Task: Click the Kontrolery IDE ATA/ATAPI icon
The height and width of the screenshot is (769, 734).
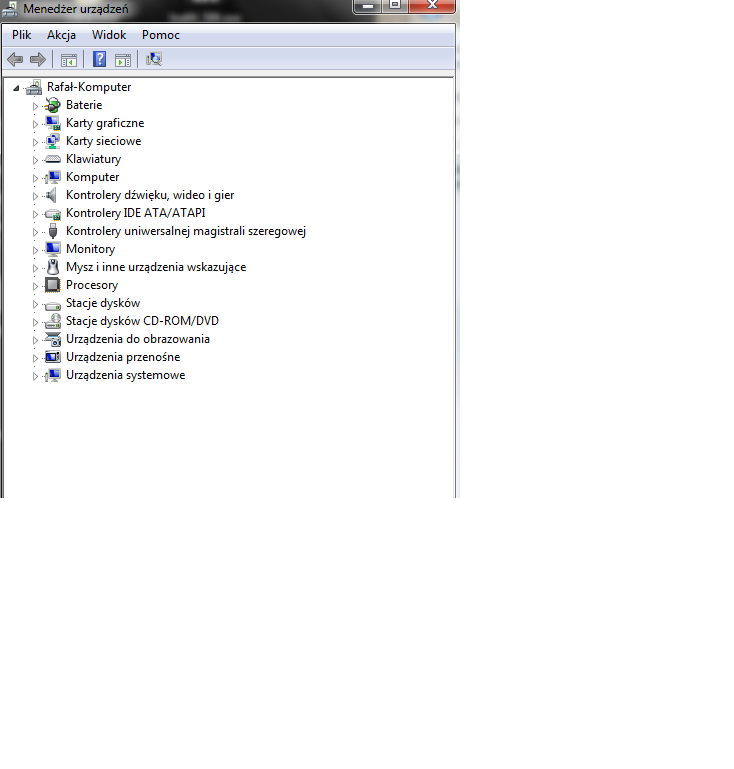Action: (x=52, y=214)
